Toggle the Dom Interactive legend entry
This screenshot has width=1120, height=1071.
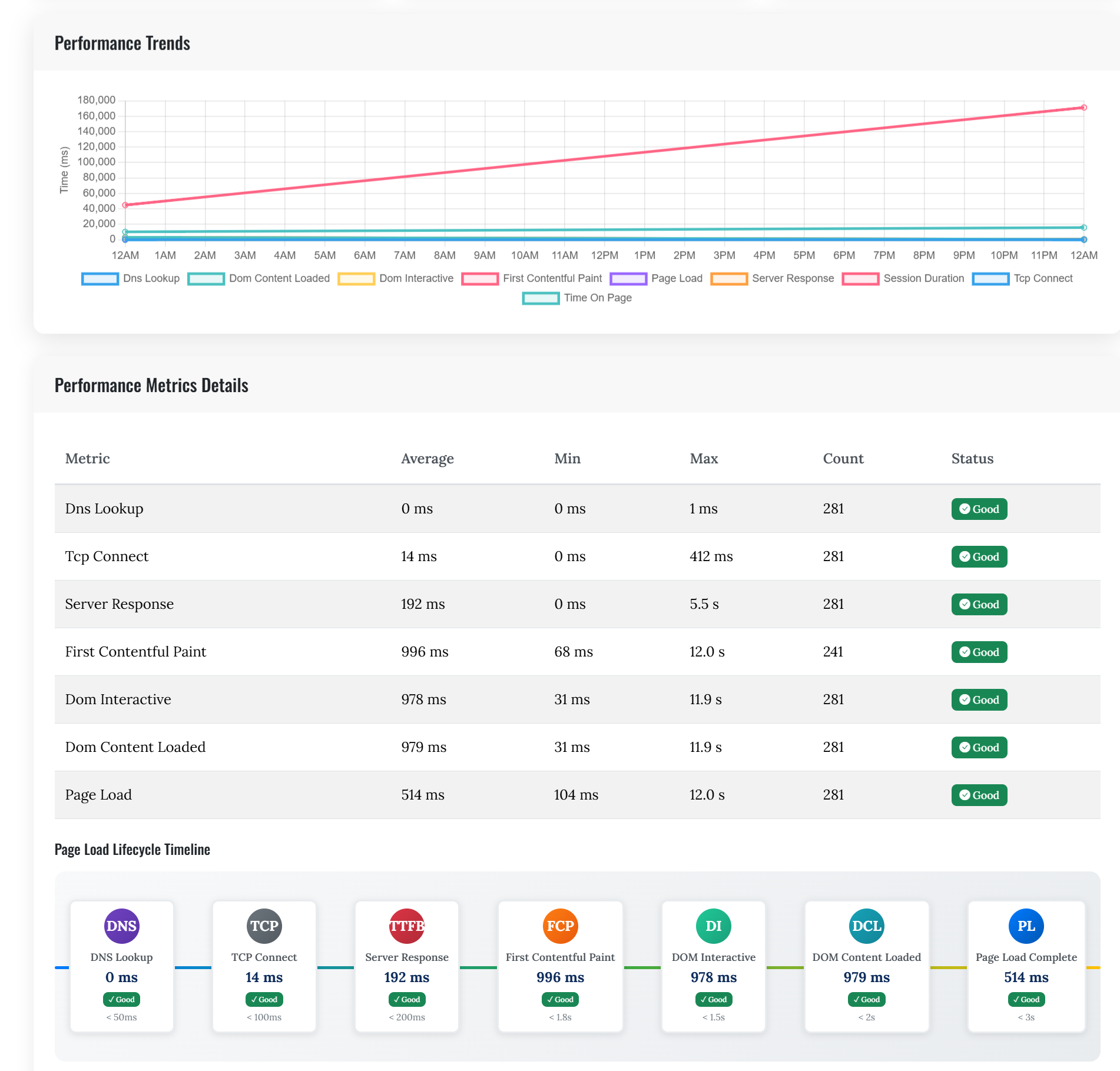[x=416, y=278]
